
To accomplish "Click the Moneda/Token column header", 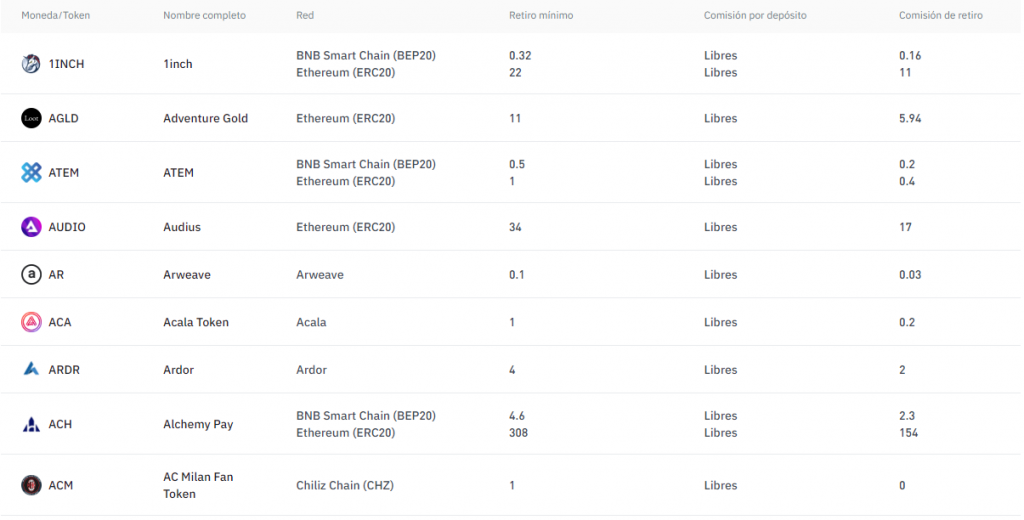I will 55,16.
